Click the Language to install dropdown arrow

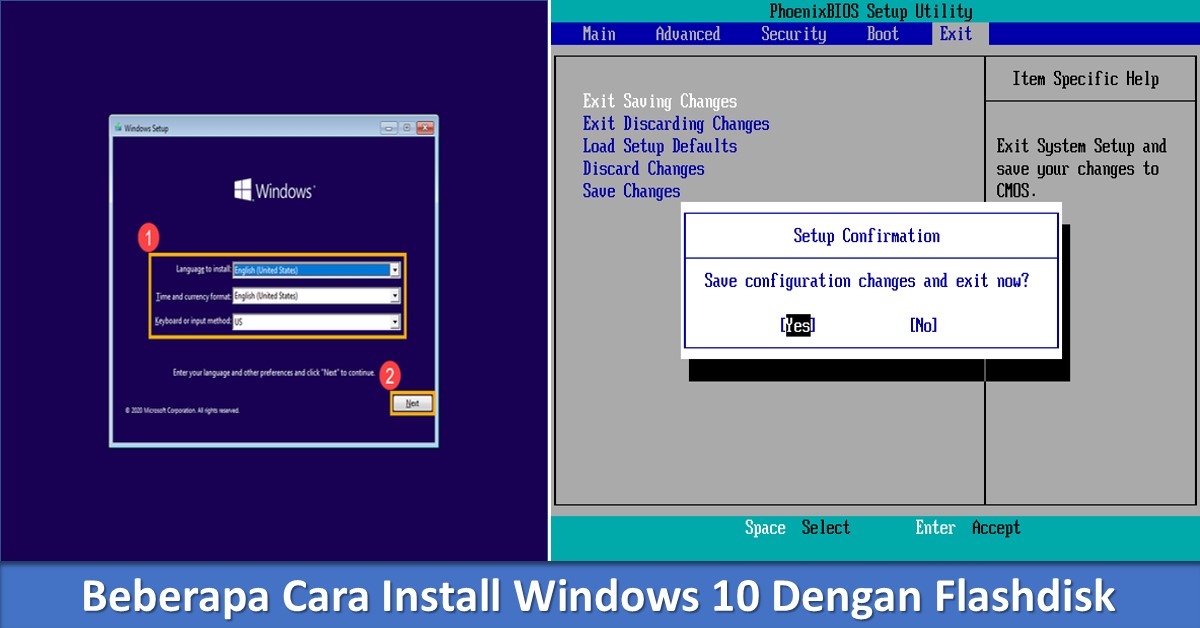(x=395, y=269)
